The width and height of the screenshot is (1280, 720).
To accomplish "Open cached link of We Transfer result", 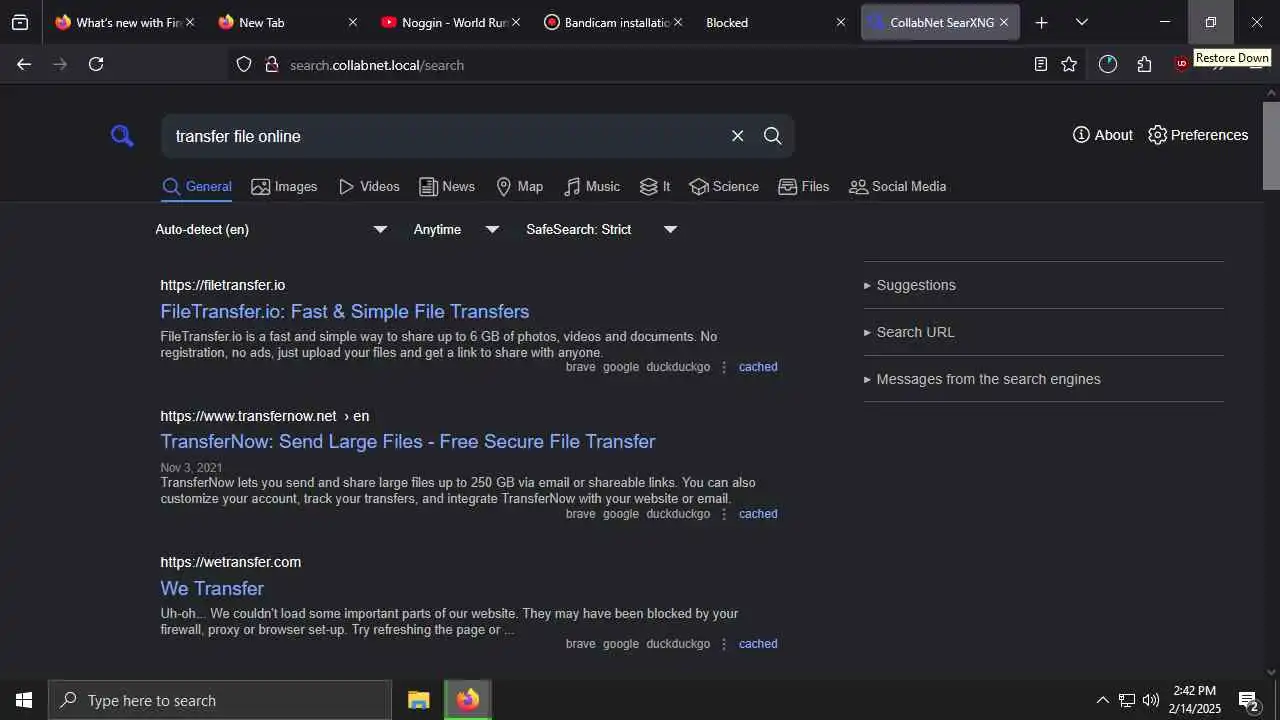I will coord(758,644).
